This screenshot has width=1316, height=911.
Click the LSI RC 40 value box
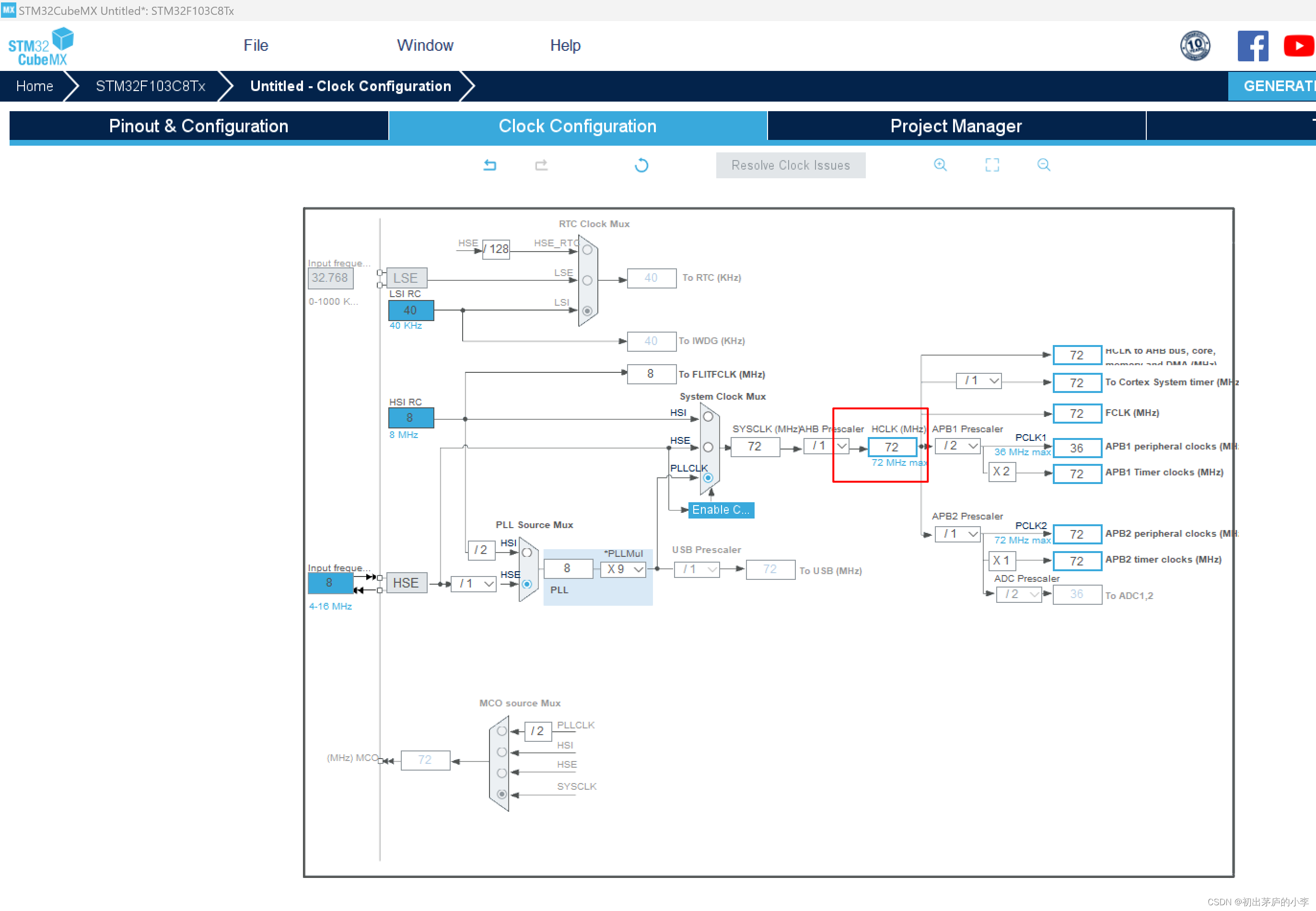click(x=410, y=311)
